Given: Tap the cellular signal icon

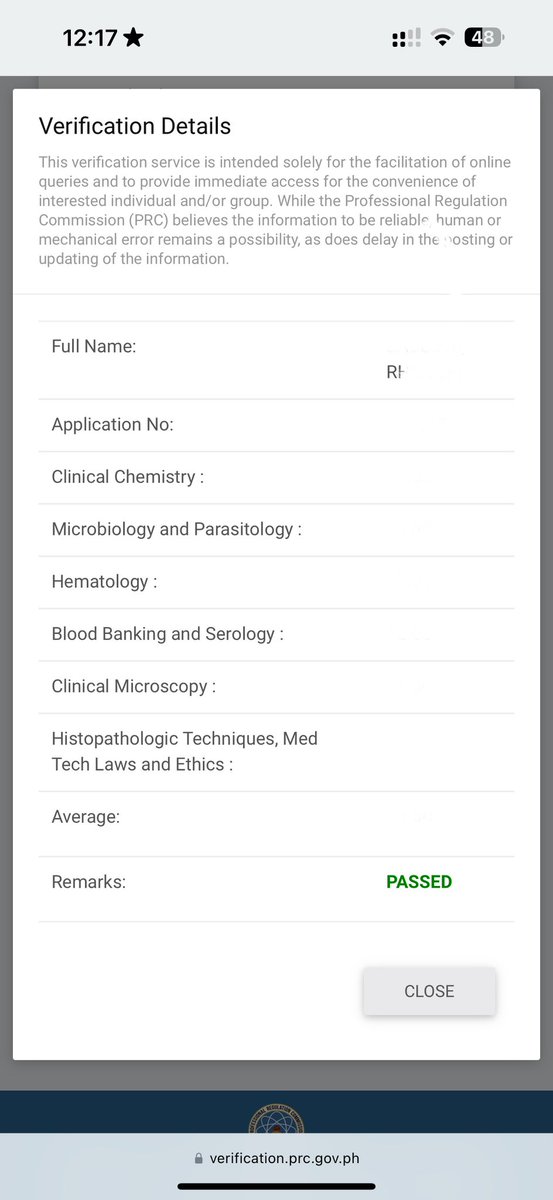Looking at the screenshot, I should coord(406,38).
